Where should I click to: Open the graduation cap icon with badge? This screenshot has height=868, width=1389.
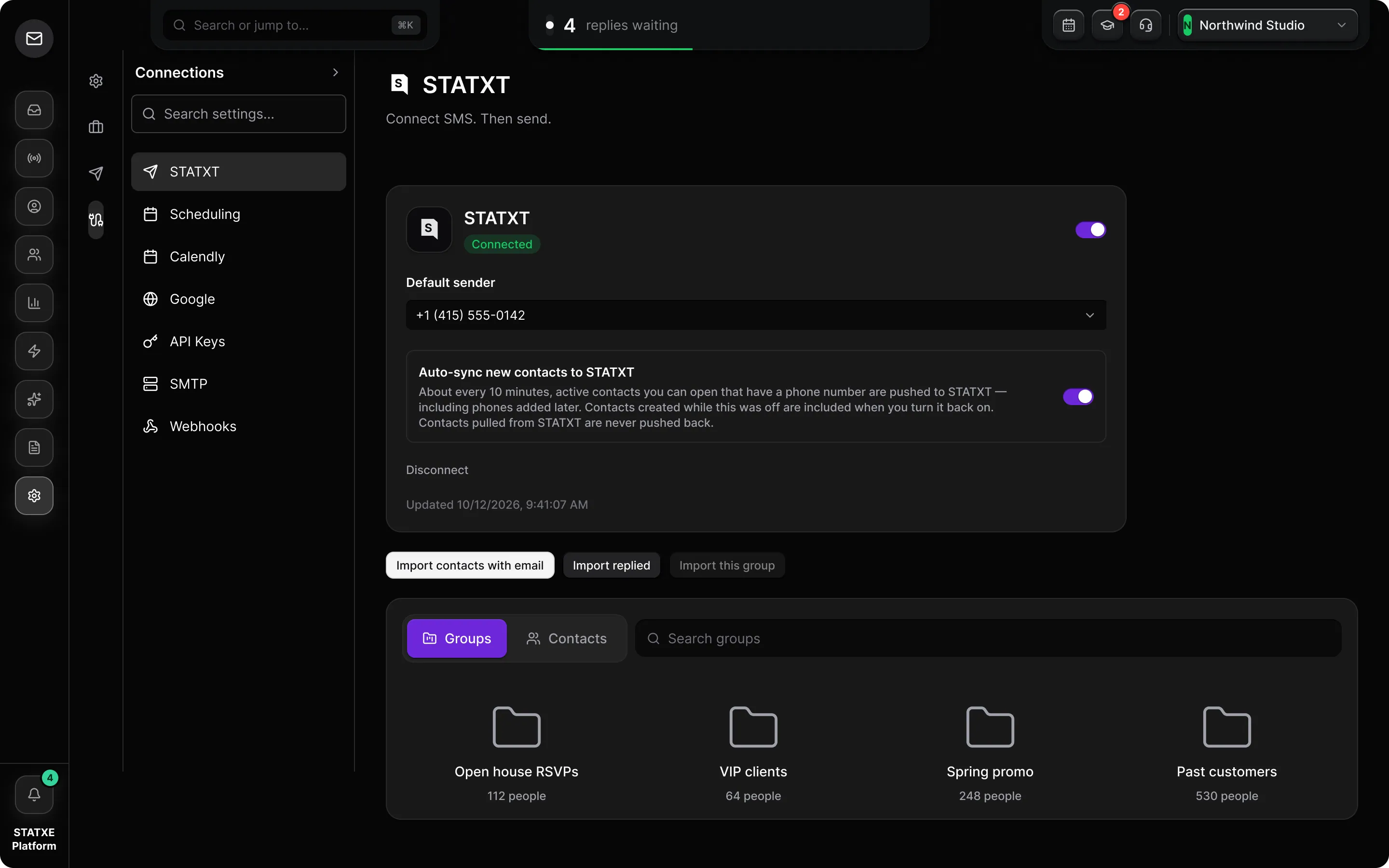(x=1107, y=25)
